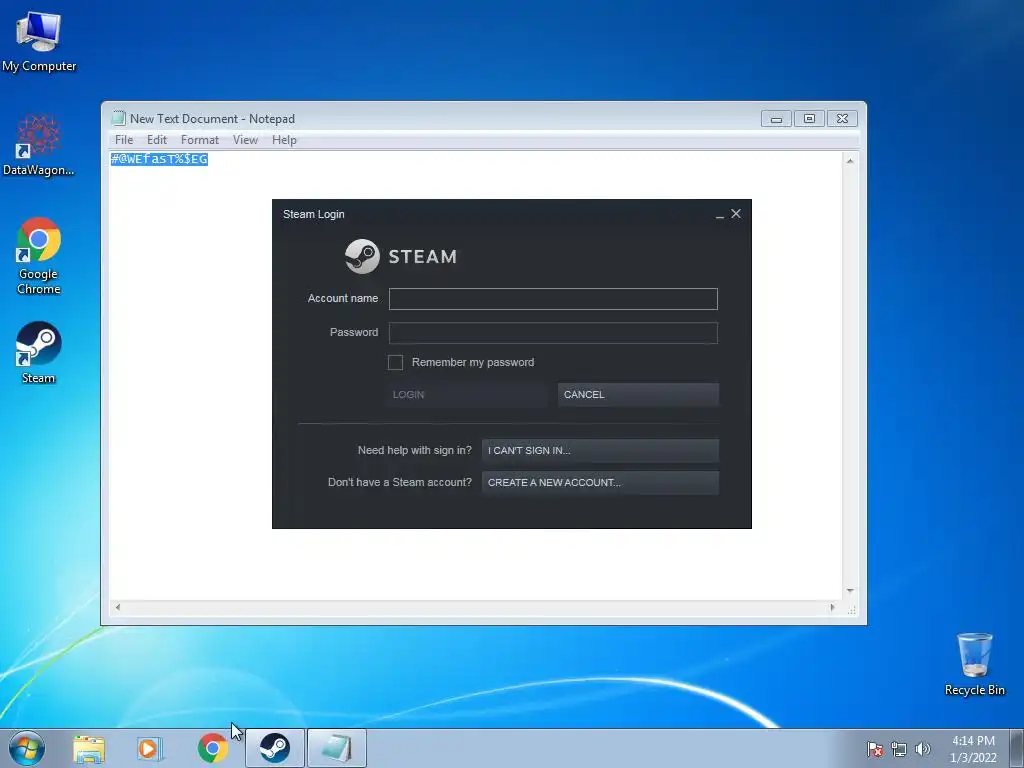Open the Recycle Bin
This screenshot has height=768, width=1024.
coord(974,664)
